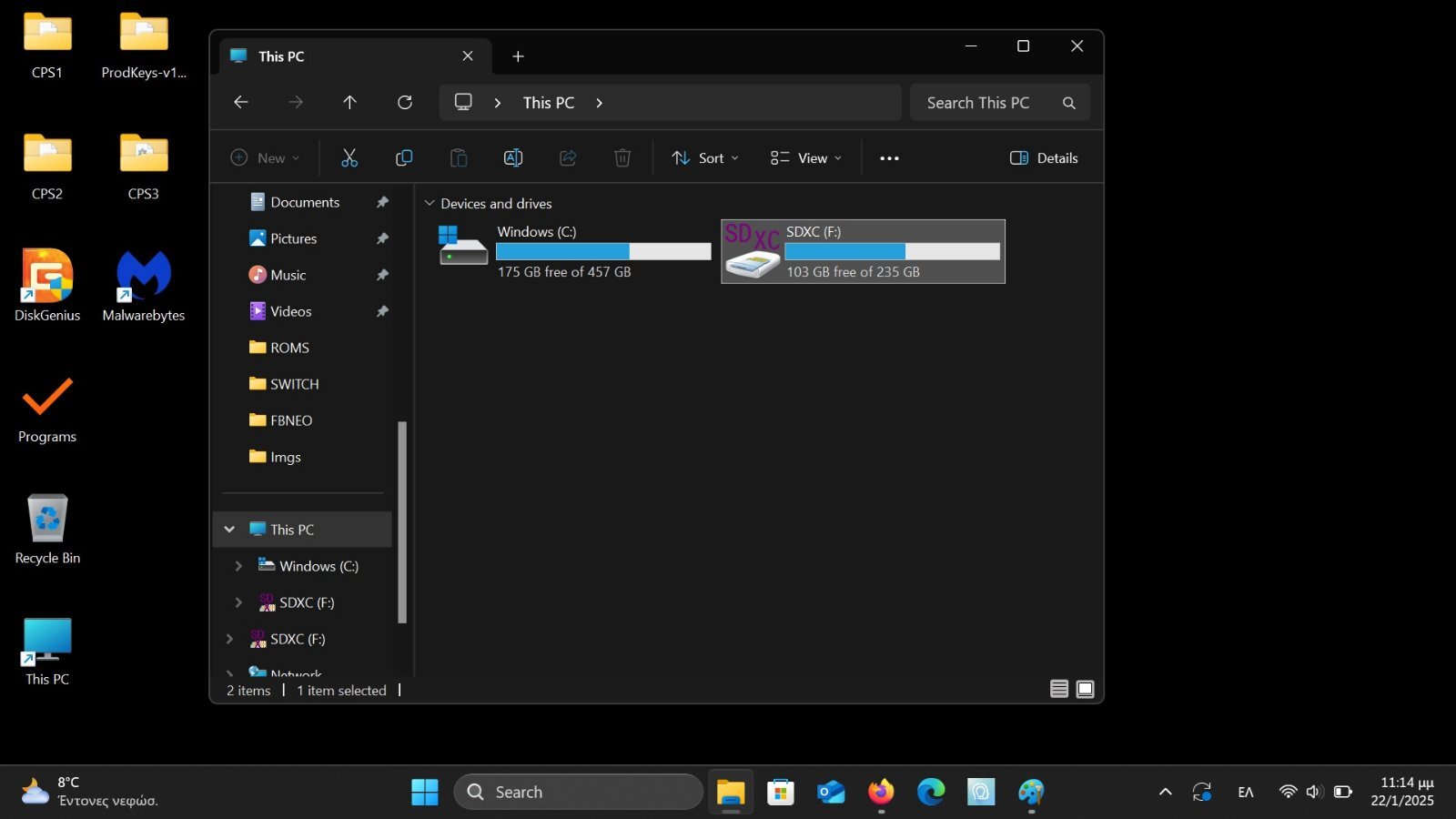Click the Cut scissors icon in toolbar
The height and width of the screenshot is (819, 1456).
(349, 158)
